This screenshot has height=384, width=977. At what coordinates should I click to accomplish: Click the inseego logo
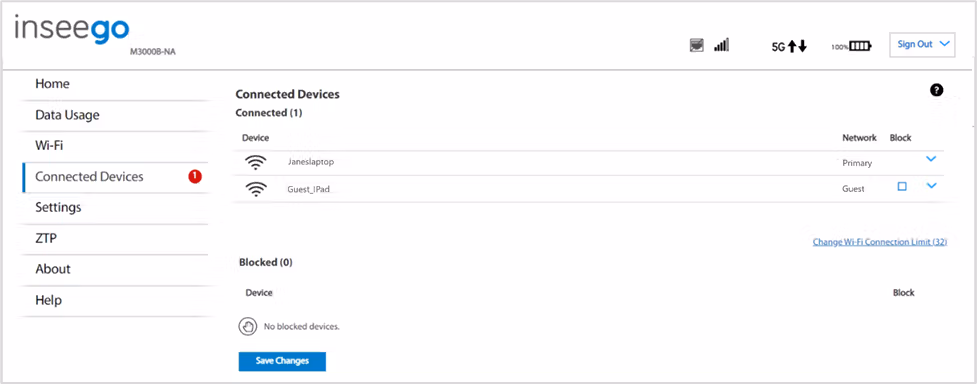click(x=72, y=29)
